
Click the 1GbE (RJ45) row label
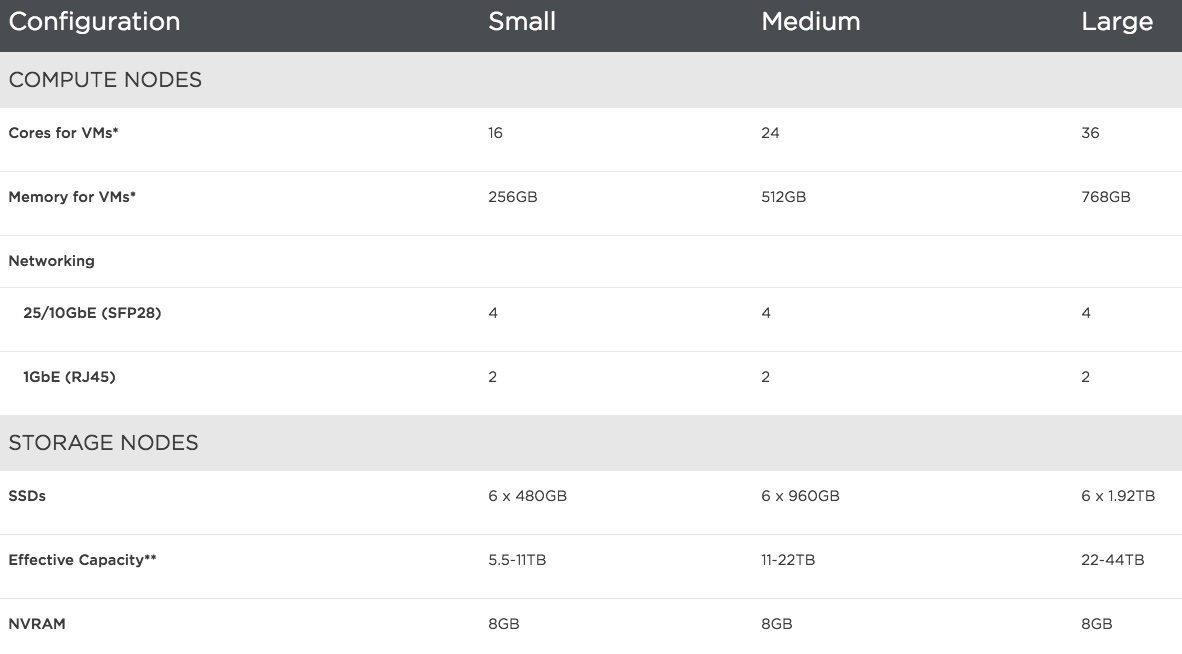[69, 377]
